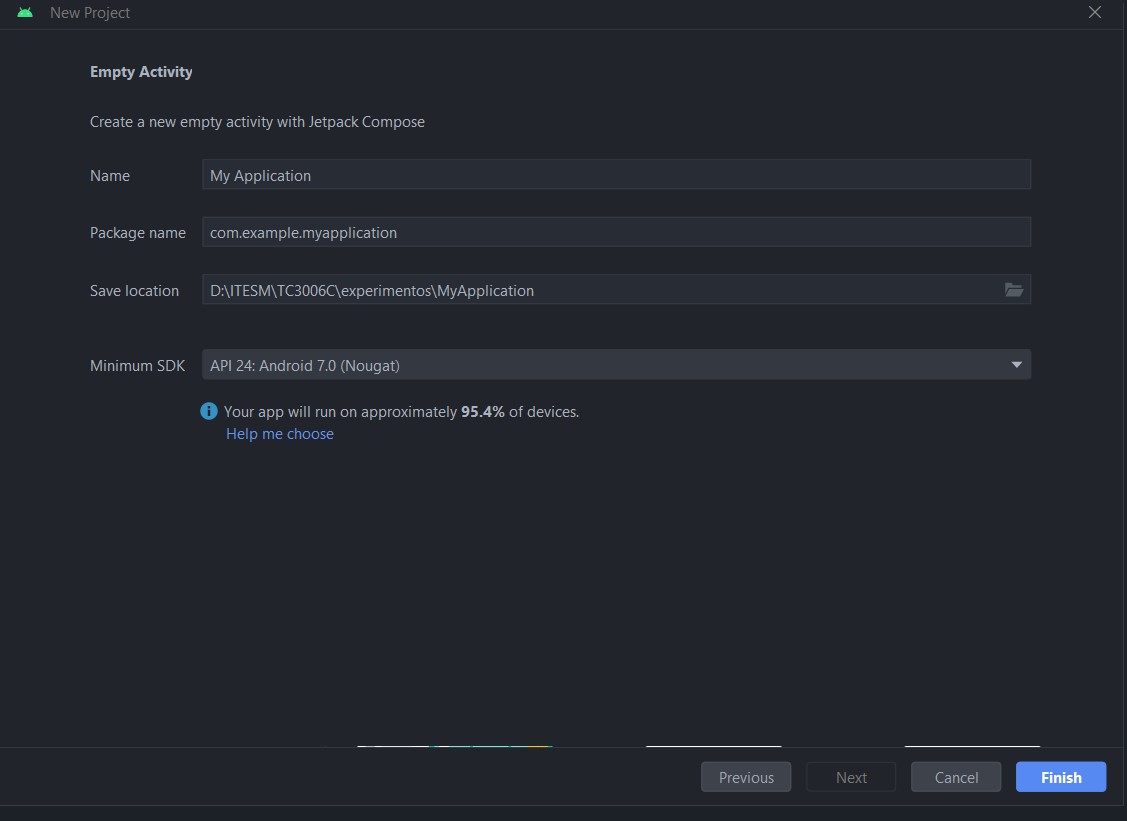Click the Android logo in the title bar

coord(25,13)
